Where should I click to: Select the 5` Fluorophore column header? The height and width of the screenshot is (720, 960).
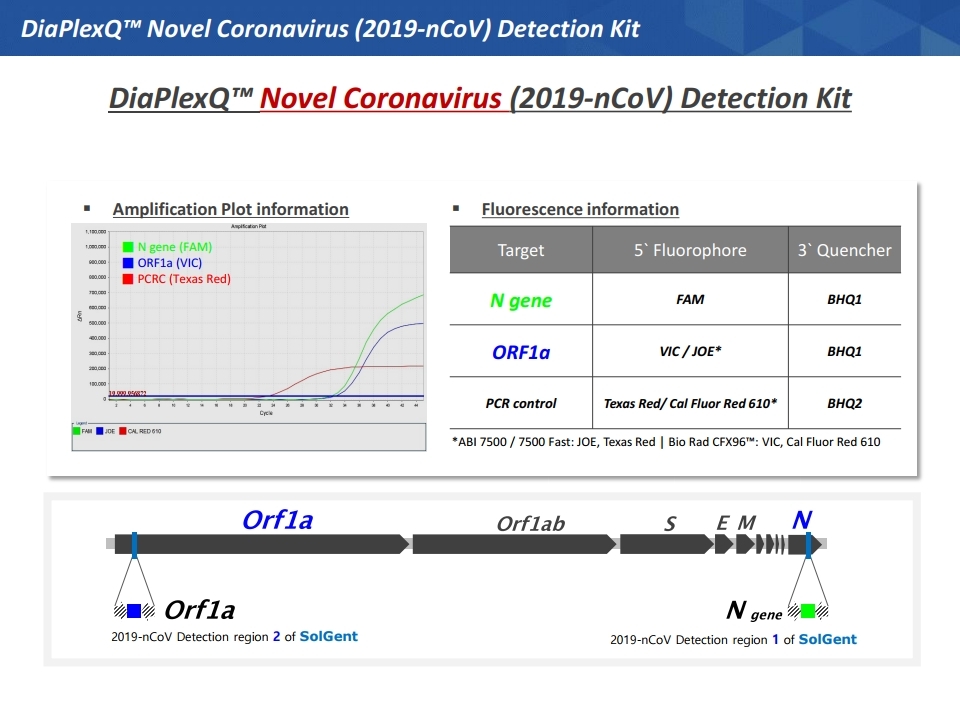(690, 250)
